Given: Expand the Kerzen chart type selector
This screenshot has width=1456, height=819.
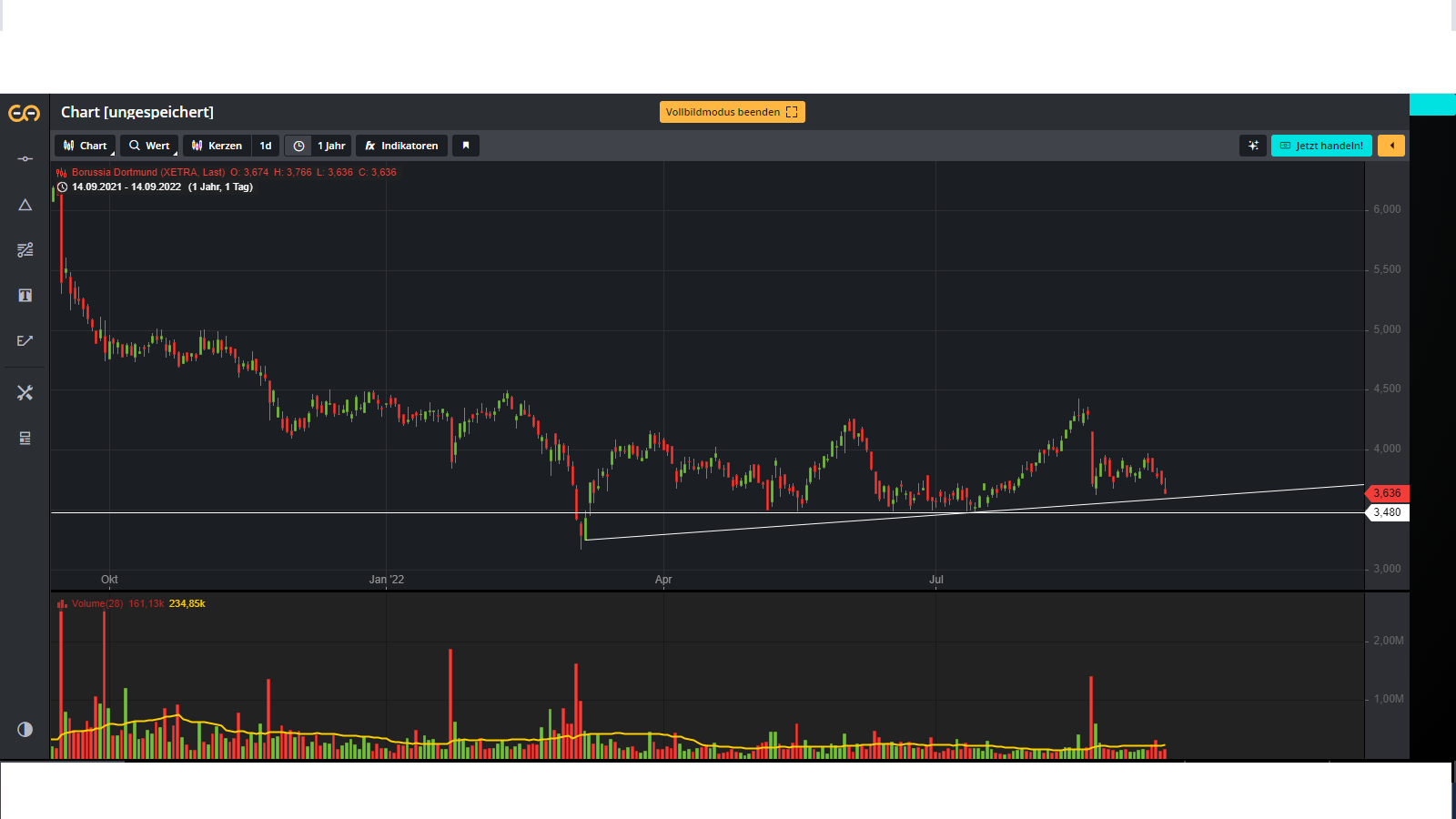Looking at the screenshot, I should click(x=217, y=146).
